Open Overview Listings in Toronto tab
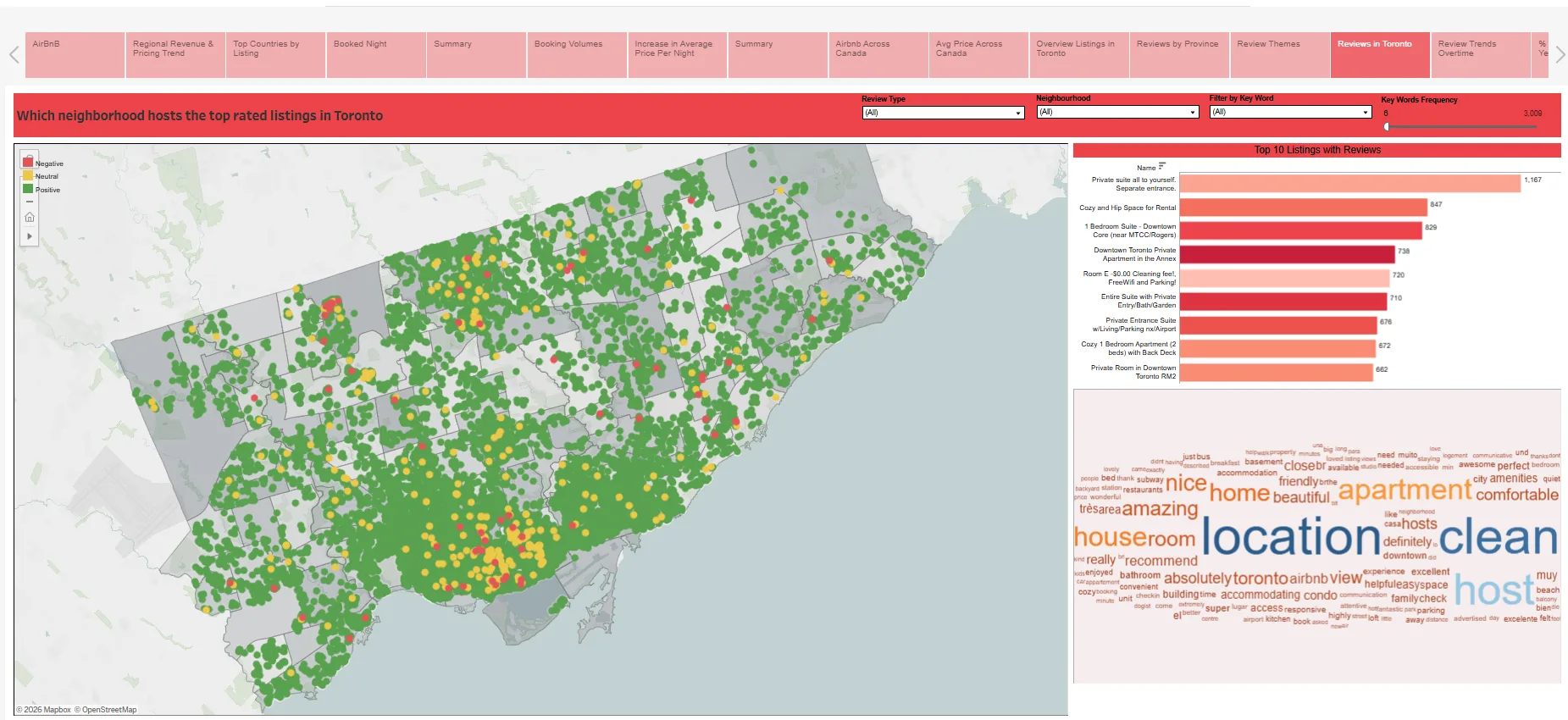The height and width of the screenshot is (720, 1568). coord(1079,55)
